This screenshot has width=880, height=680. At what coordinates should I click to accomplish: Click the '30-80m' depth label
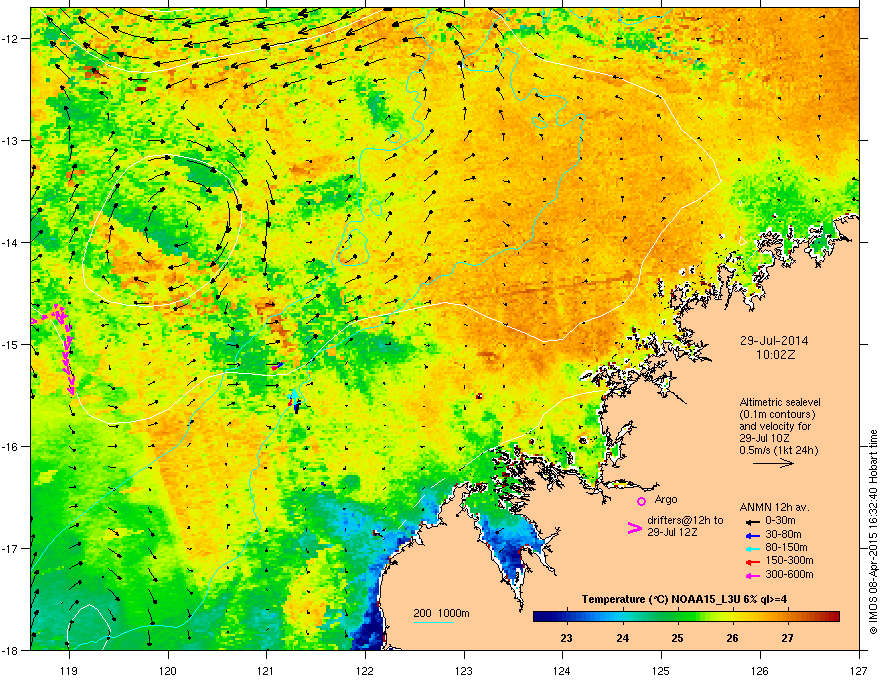[783, 534]
